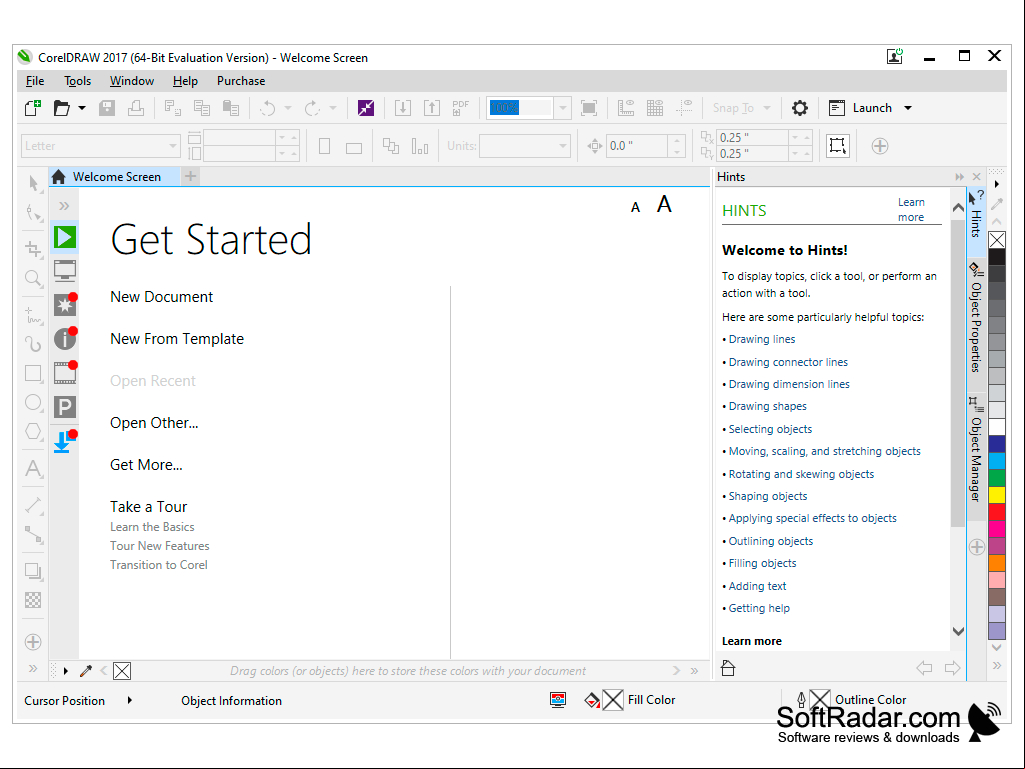This screenshot has width=1025, height=769.
Task: Collapse the Hints docker with double arrows
Action: (x=959, y=177)
